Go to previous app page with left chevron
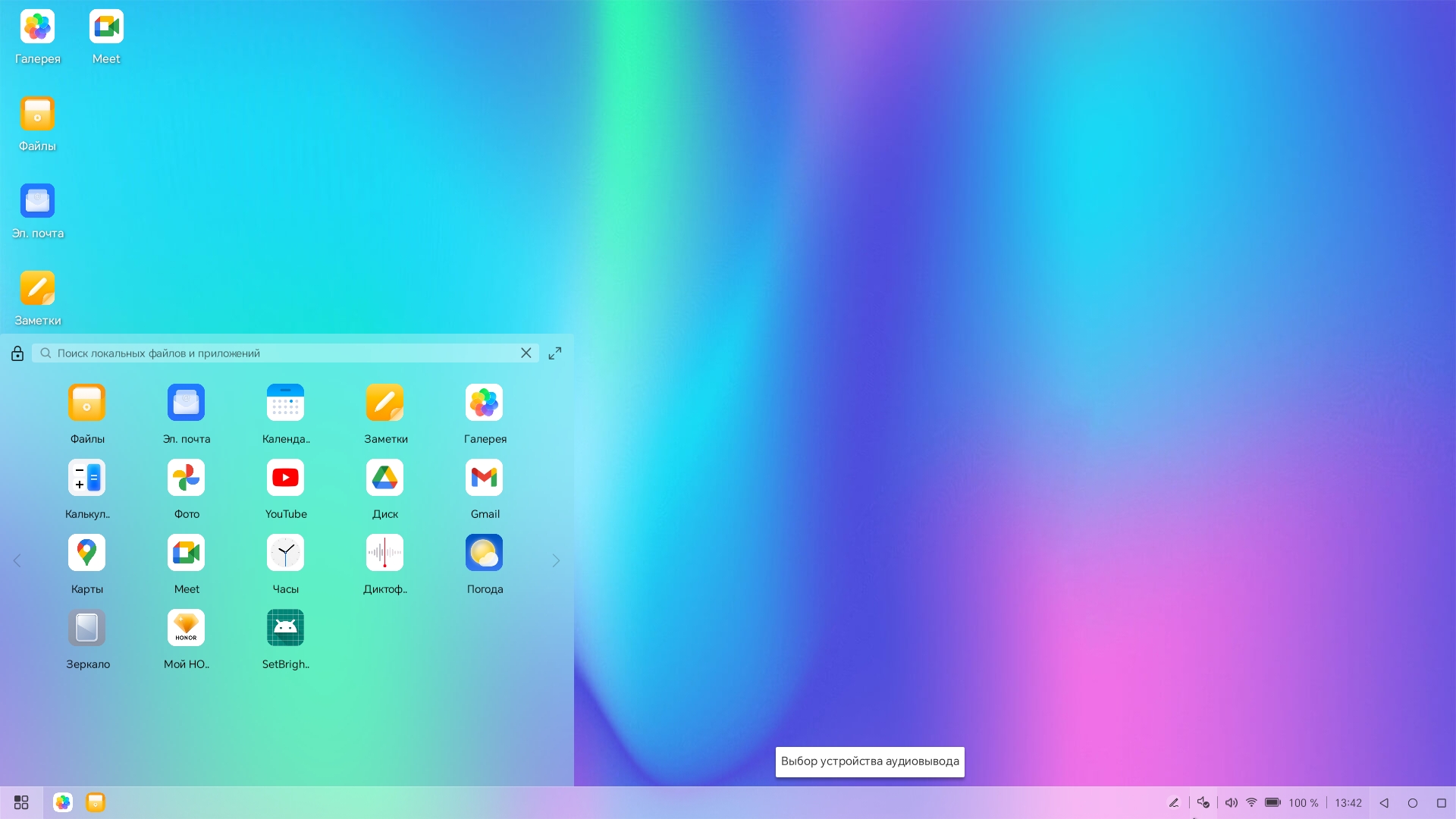This screenshot has height=819, width=1456. [x=17, y=560]
